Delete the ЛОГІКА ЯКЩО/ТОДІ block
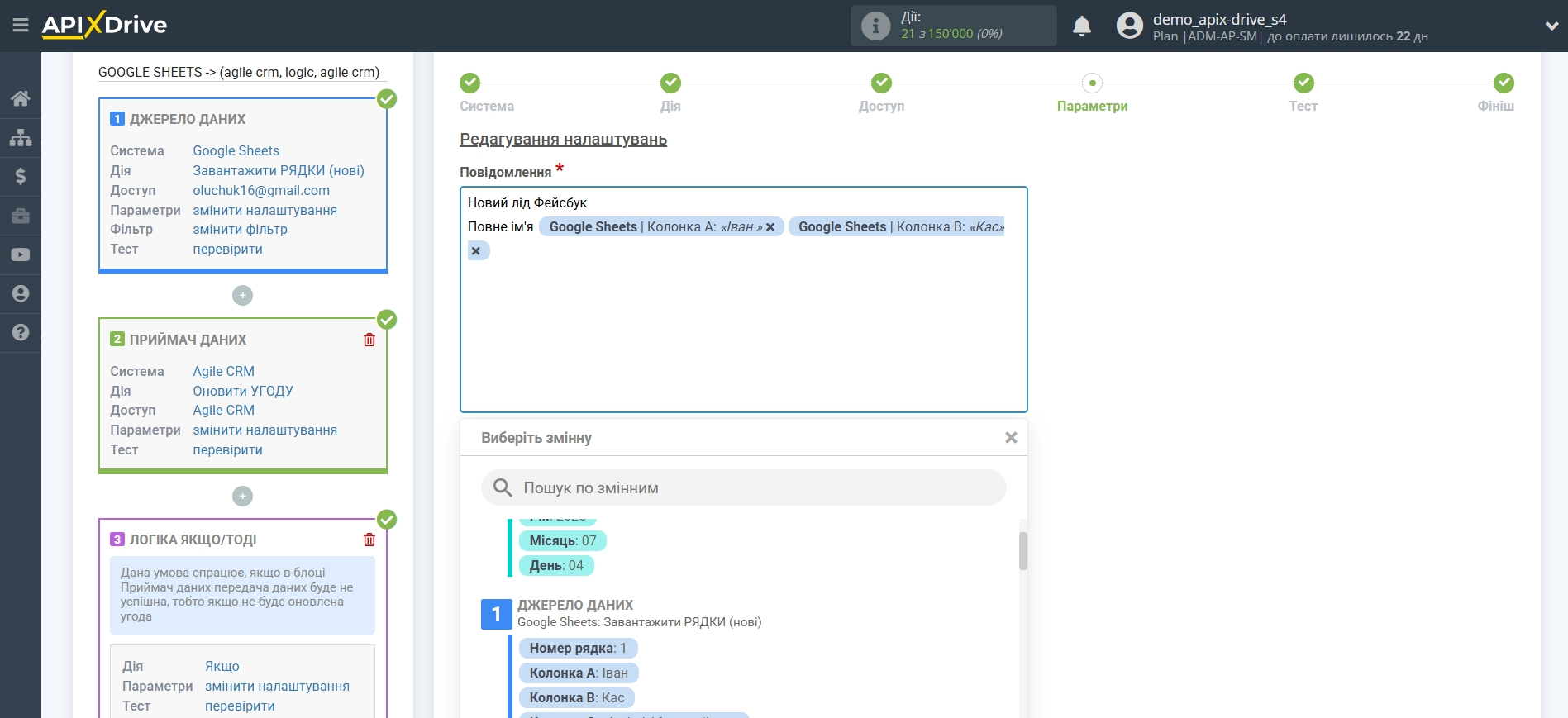 pos(369,540)
